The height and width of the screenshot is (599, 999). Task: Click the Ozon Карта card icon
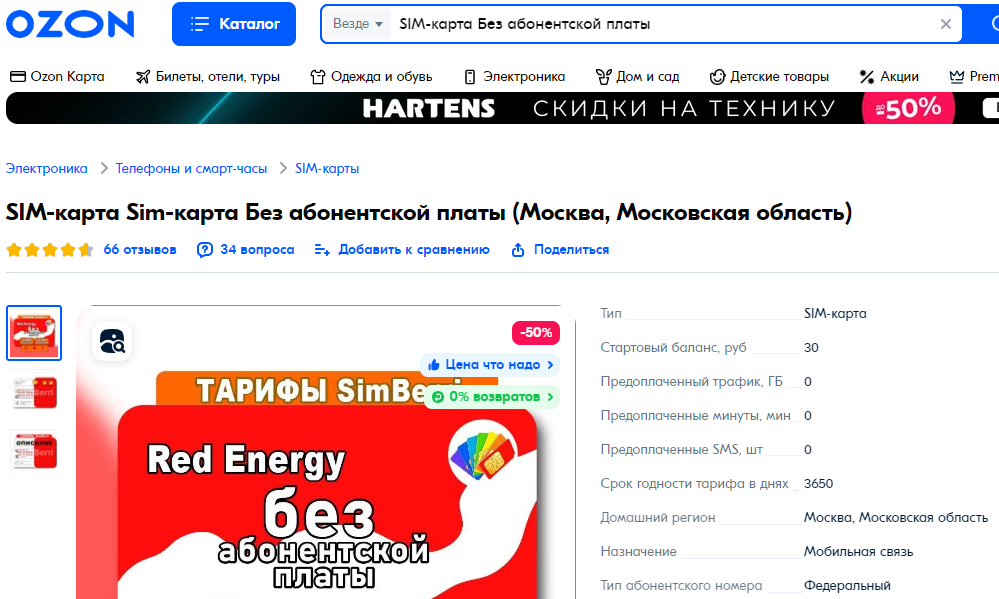click(18, 77)
